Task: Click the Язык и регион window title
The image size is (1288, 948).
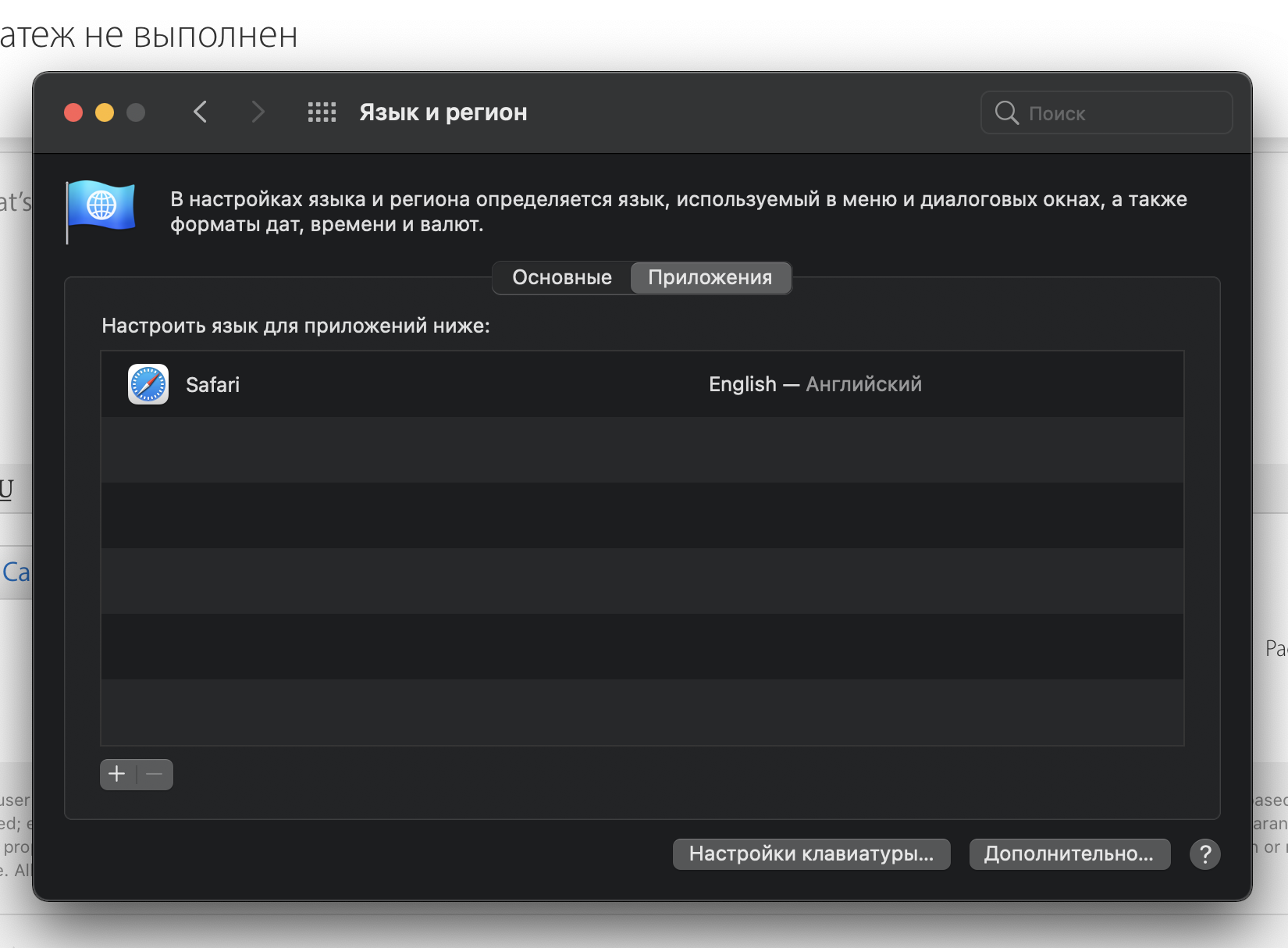Action: click(443, 112)
